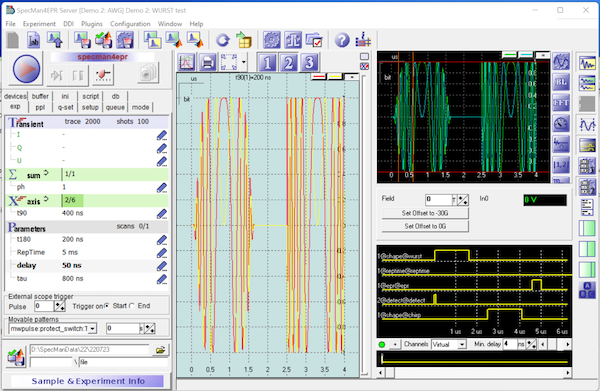Click the file name input field
The height and width of the screenshot is (391, 600).
click(123, 362)
